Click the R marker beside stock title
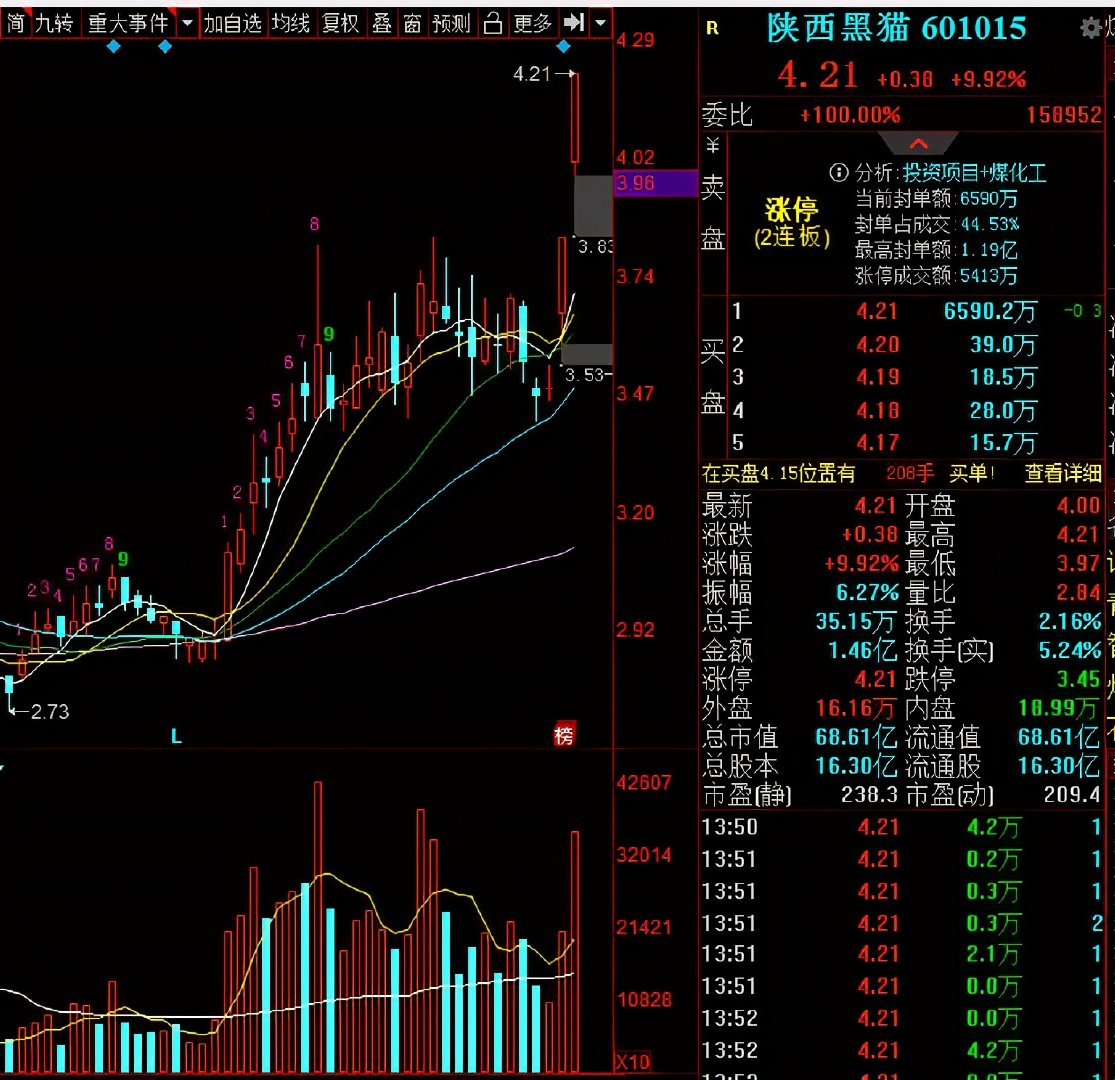The width and height of the screenshot is (1115, 1080). (x=712, y=29)
